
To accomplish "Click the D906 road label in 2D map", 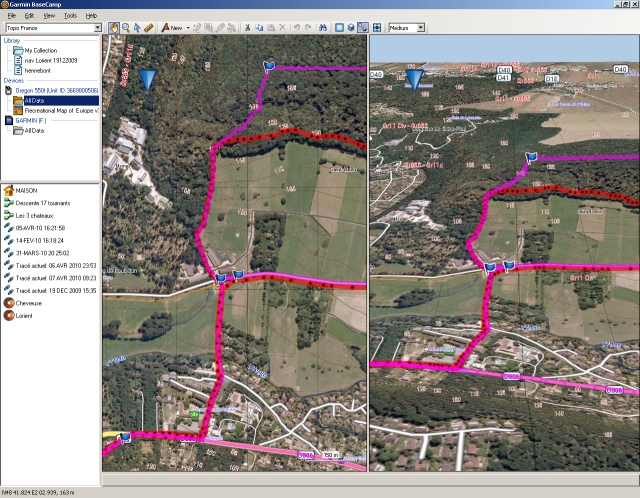I will [306, 455].
